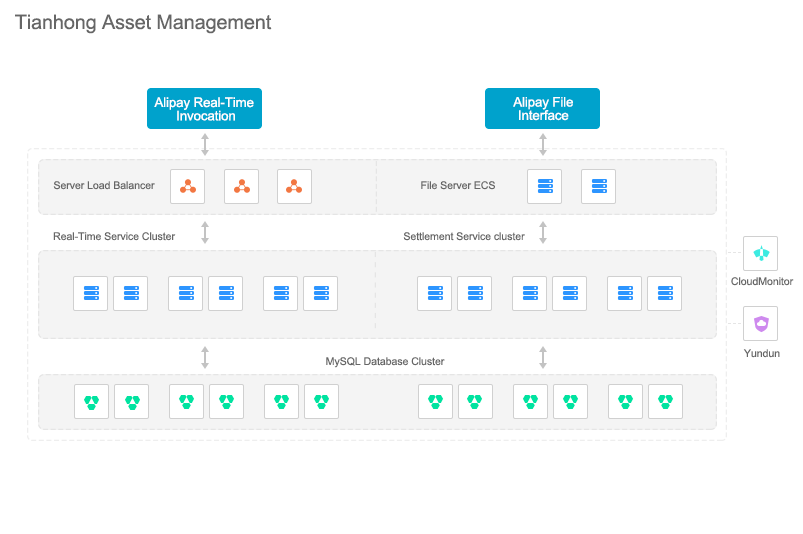The image size is (803, 534).
Task: Select the Yundun shield icon
Action: click(760, 324)
